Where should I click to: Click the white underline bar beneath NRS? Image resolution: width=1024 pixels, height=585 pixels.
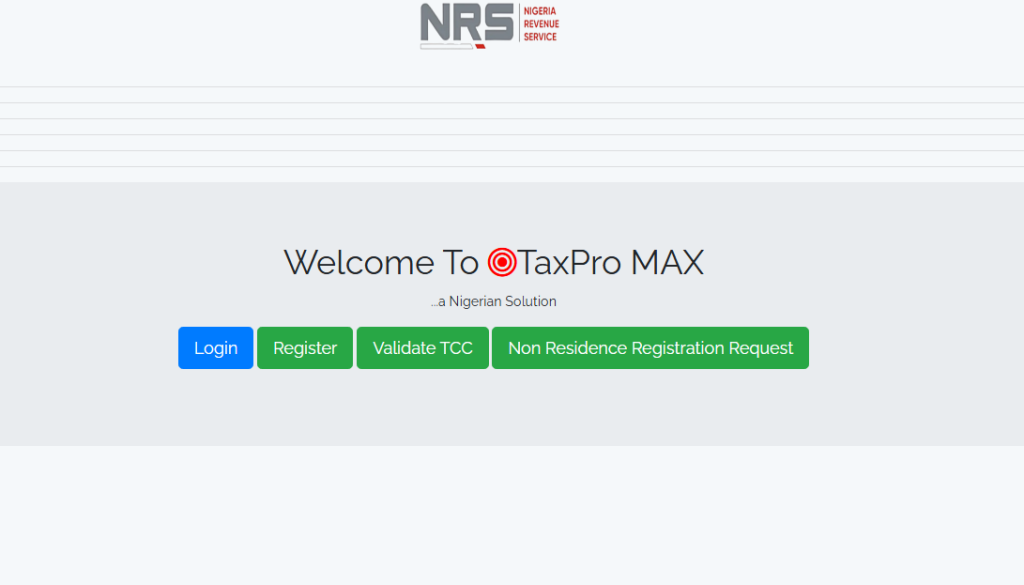446,46
